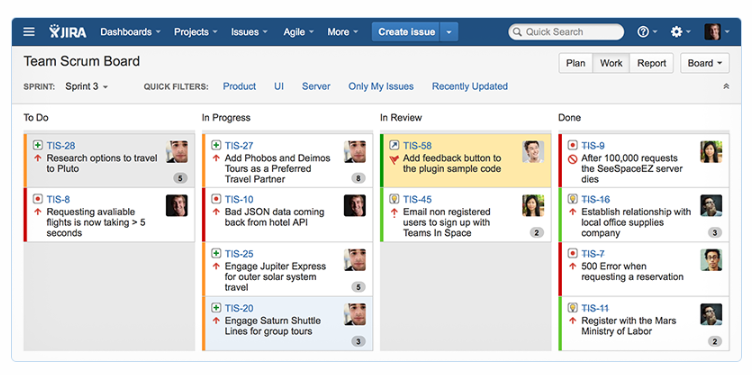Image resolution: width=752 pixels, height=375 pixels.
Task: Open issue link TIS-45
Action: click(x=417, y=199)
